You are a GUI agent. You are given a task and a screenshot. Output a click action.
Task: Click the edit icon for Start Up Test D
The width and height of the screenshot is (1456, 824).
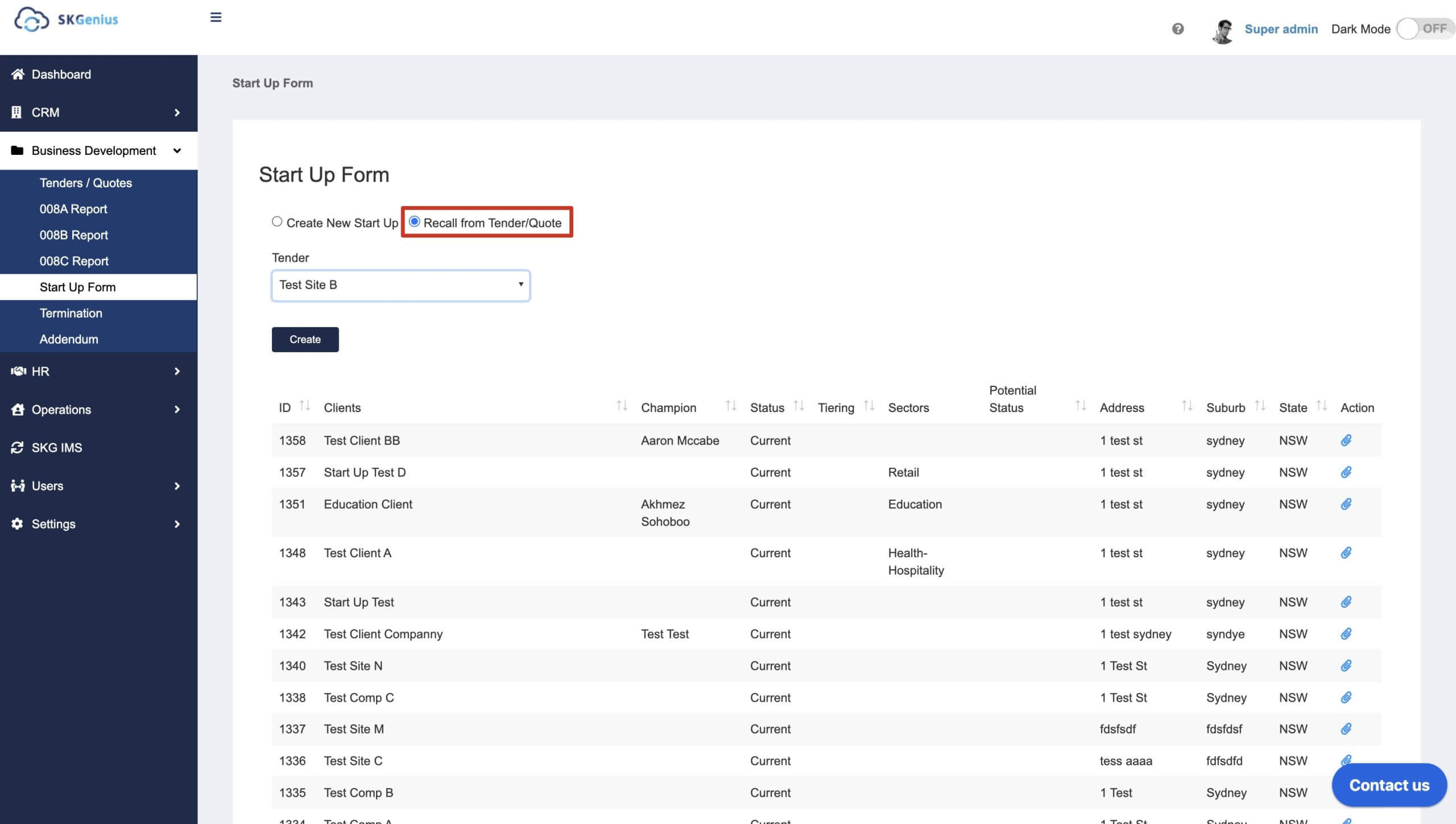click(1347, 472)
